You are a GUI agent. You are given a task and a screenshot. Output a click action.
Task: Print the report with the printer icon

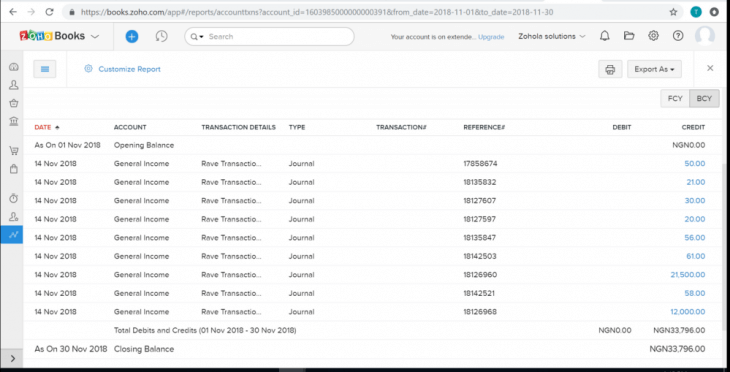coord(610,69)
